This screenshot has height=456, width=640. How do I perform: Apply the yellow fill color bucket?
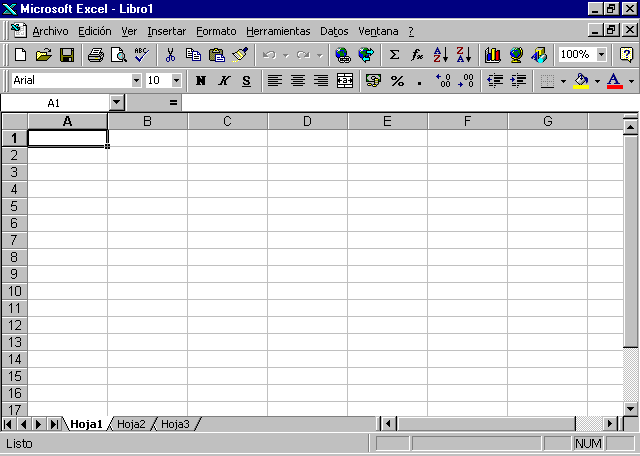581,80
